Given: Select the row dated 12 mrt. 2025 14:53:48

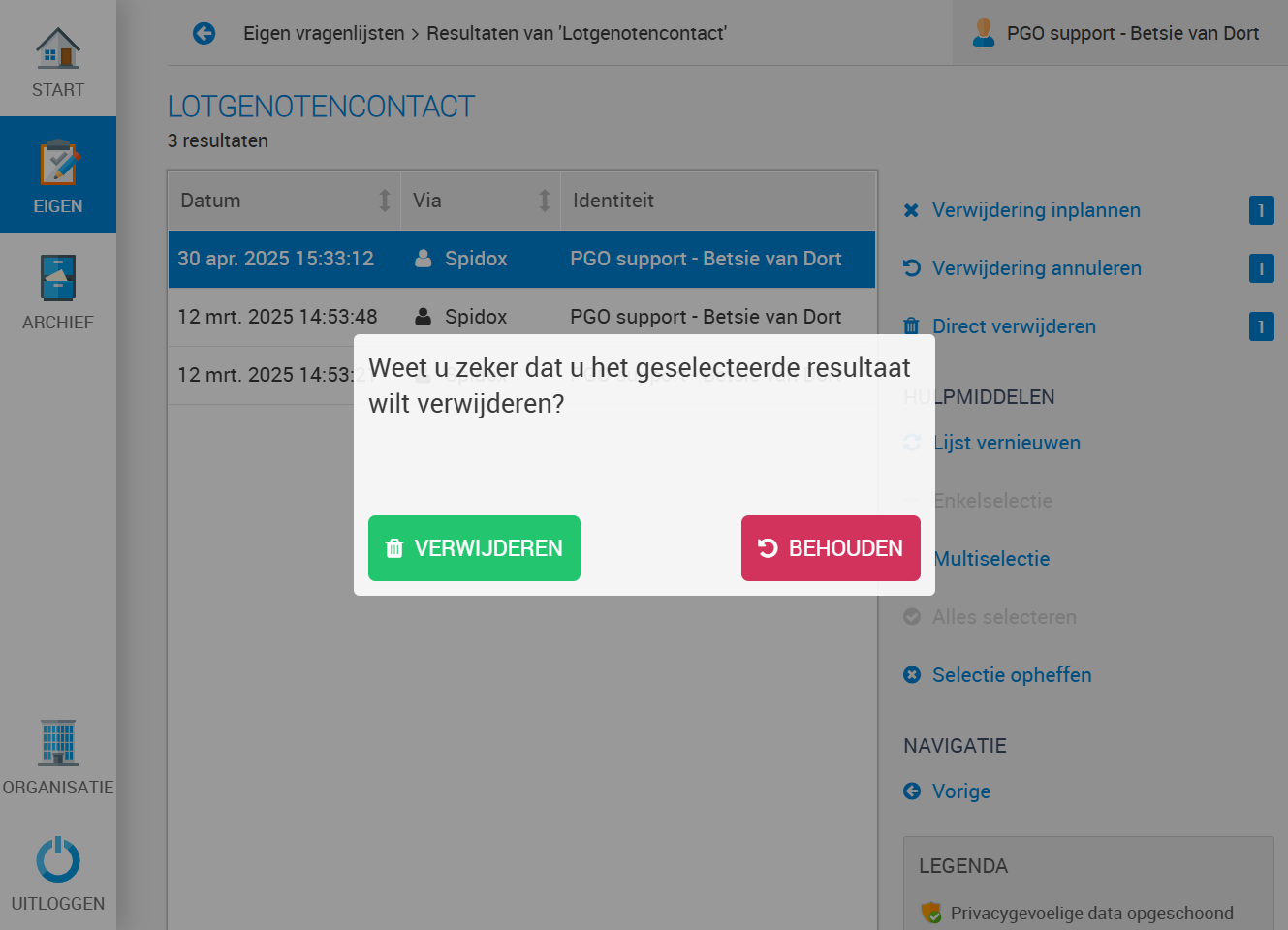Looking at the screenshot, I should 521,317.
